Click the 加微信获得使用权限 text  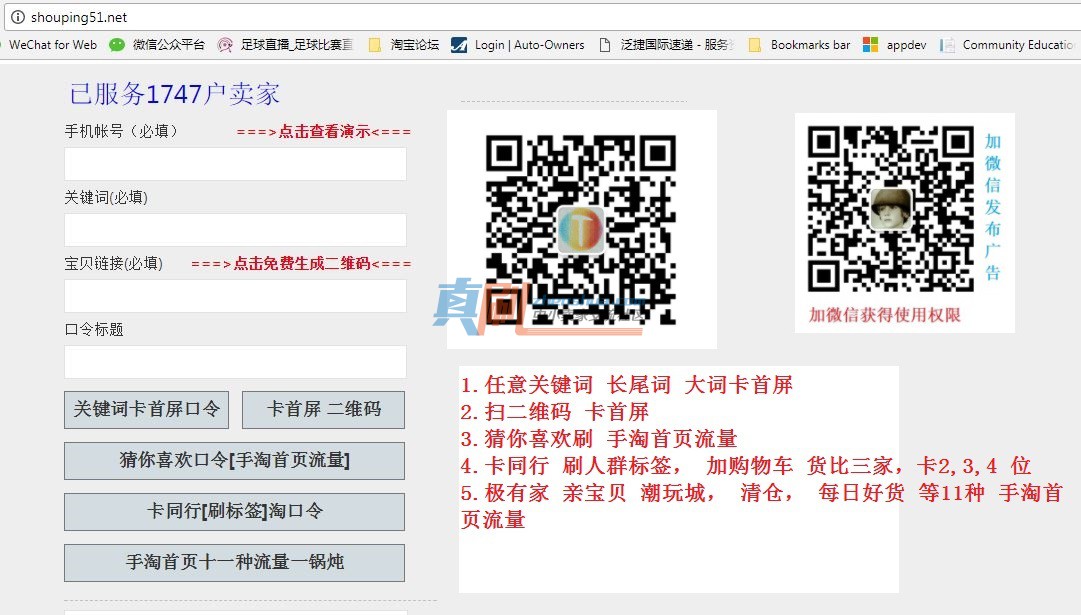tap(885, 315)
